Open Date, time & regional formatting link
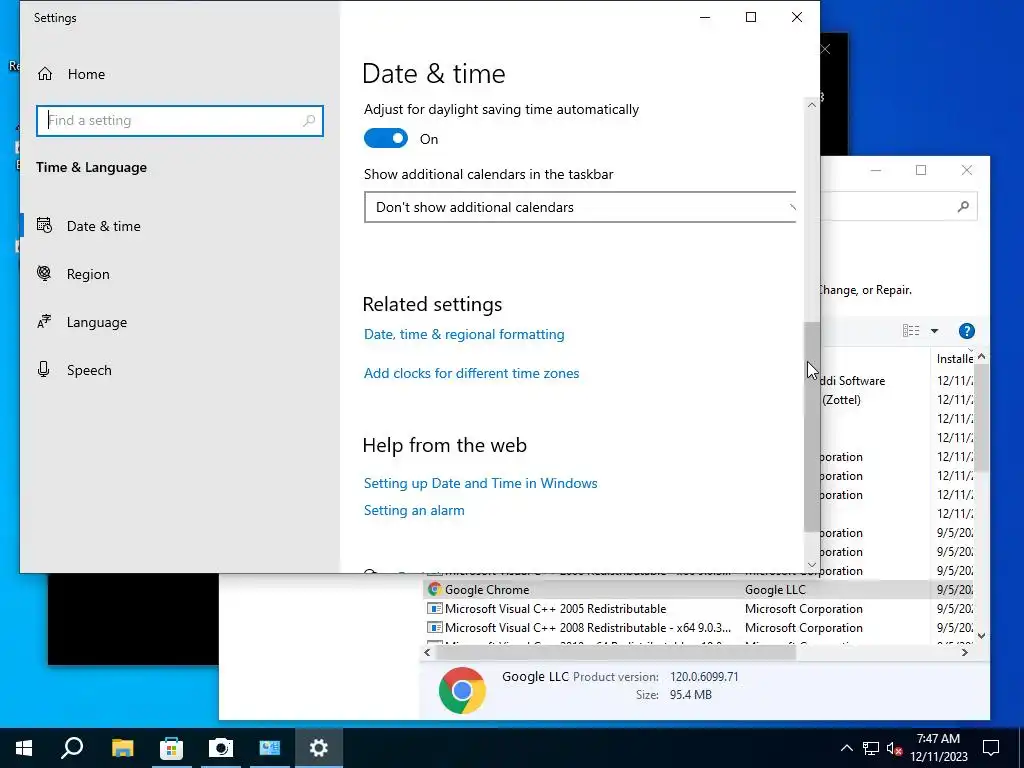 464,334
